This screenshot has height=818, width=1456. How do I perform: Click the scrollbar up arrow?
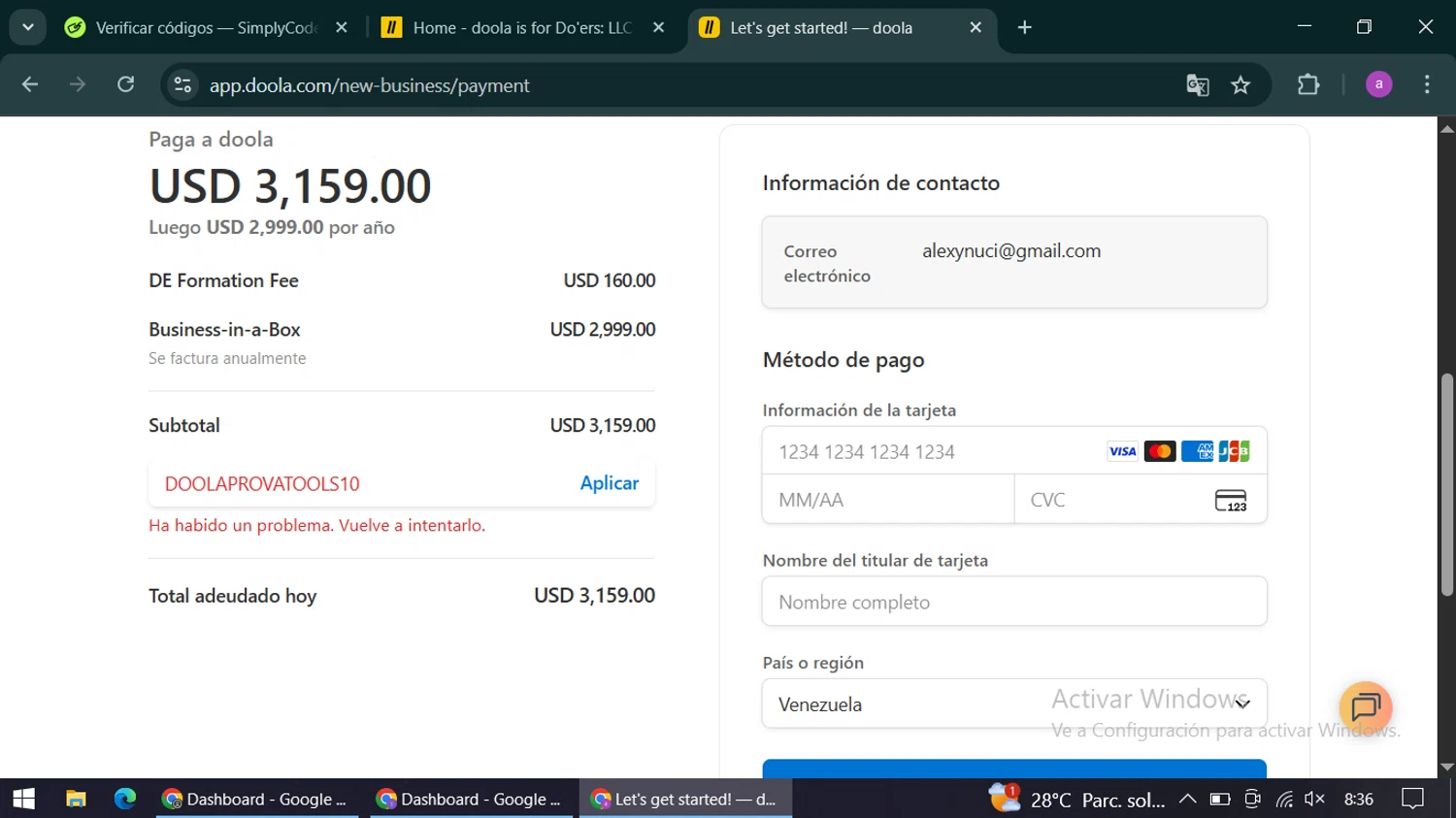click(1446, 127)
